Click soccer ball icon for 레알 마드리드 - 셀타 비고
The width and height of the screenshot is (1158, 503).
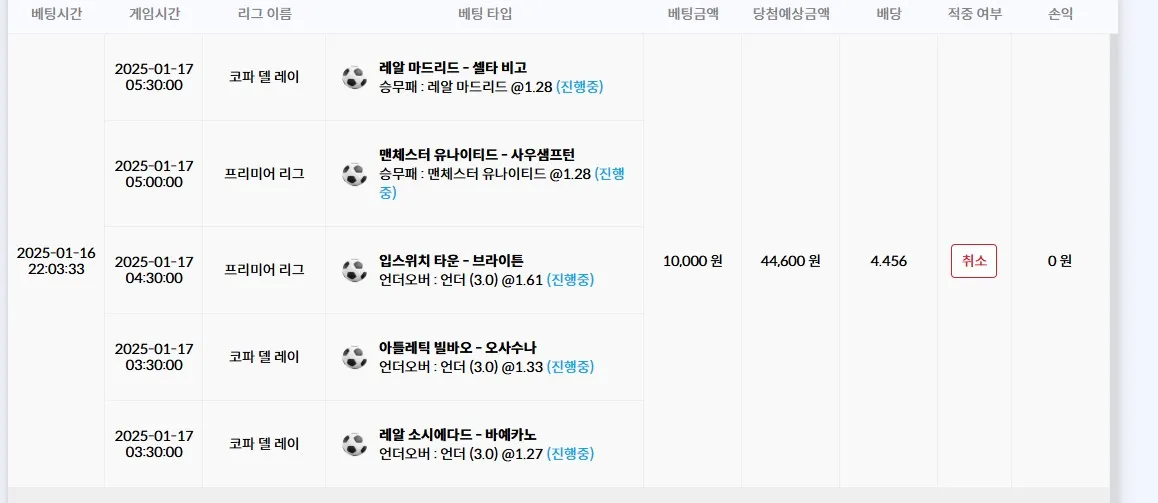click(x=354, y=78)
